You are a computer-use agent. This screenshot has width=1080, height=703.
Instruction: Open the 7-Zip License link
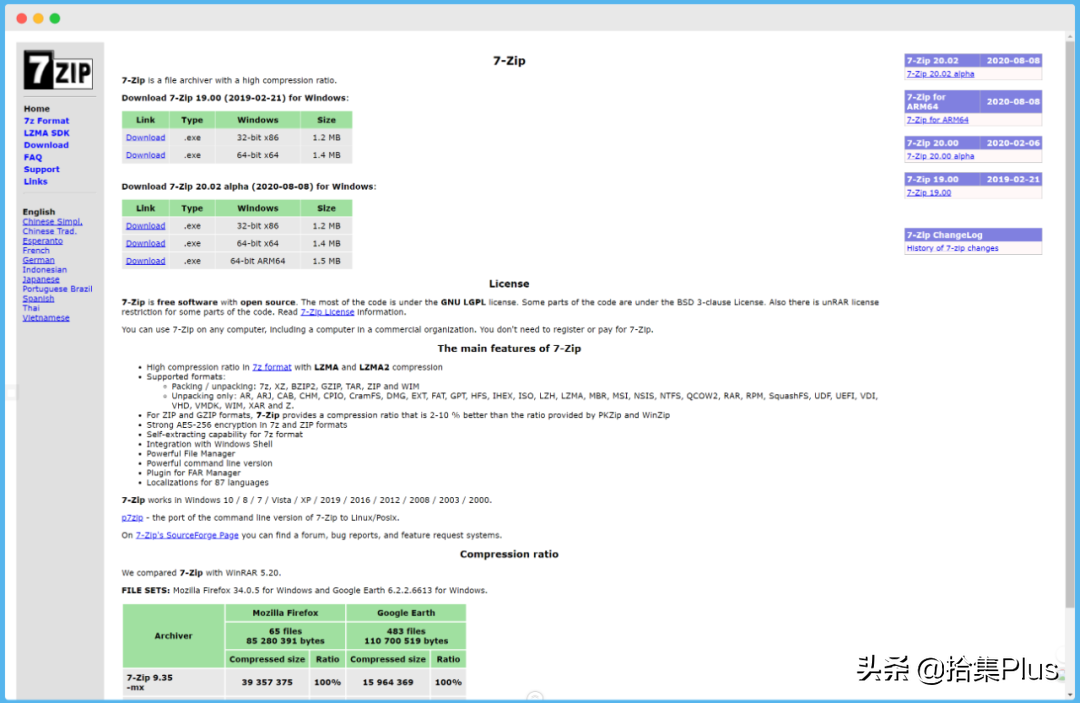click(327, 312)
